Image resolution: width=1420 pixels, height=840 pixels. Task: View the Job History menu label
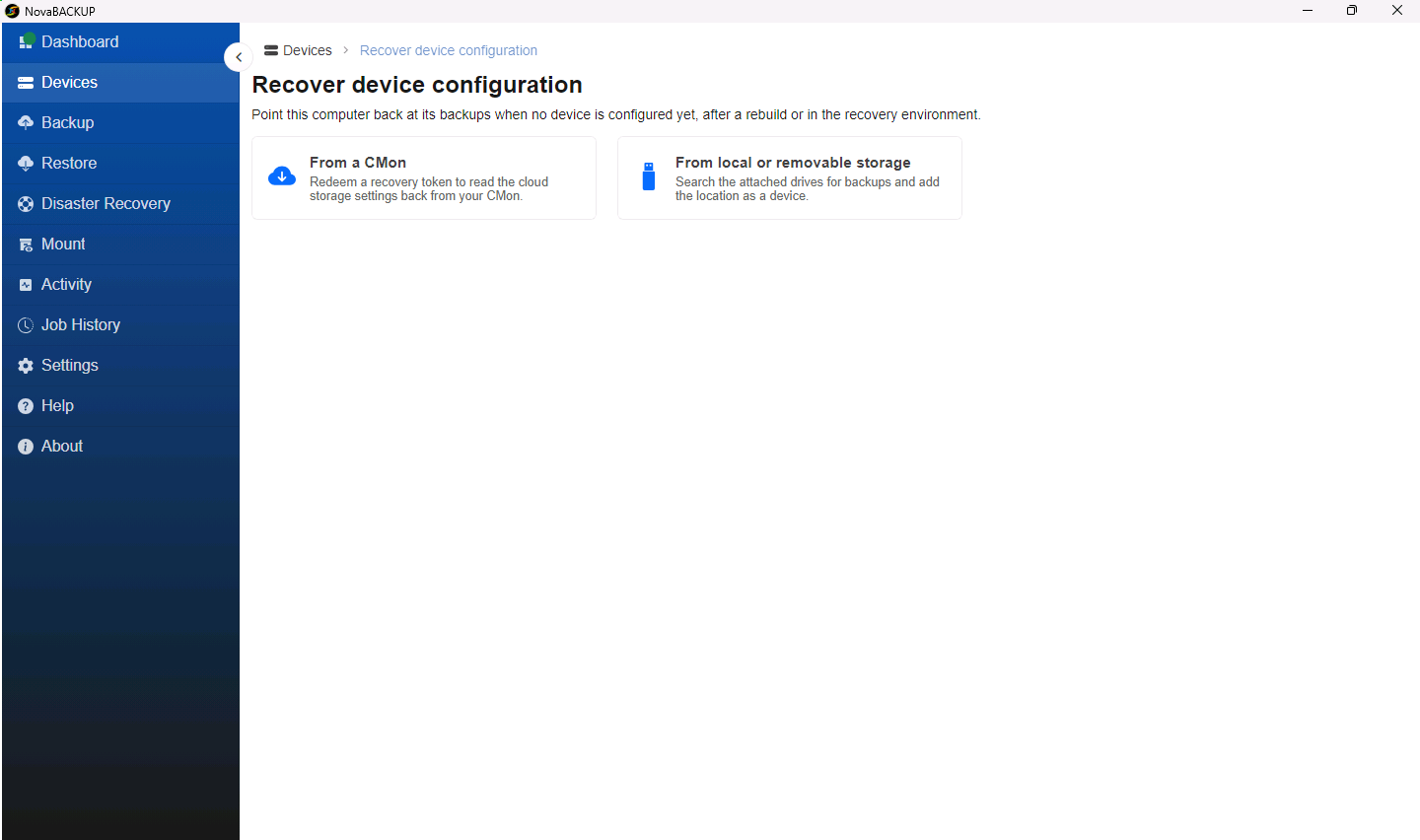81,324
